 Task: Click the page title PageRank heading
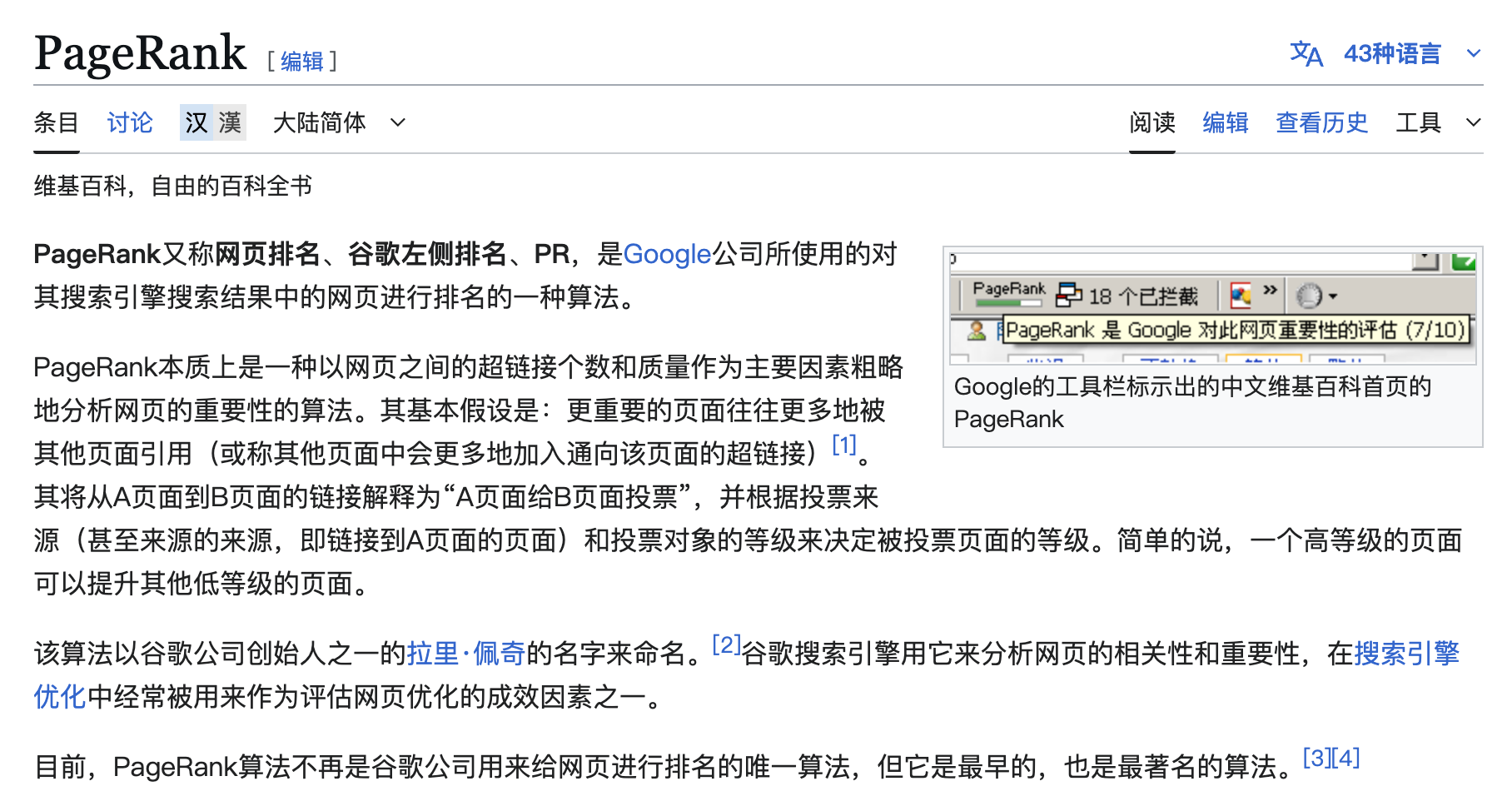[140, 52]
